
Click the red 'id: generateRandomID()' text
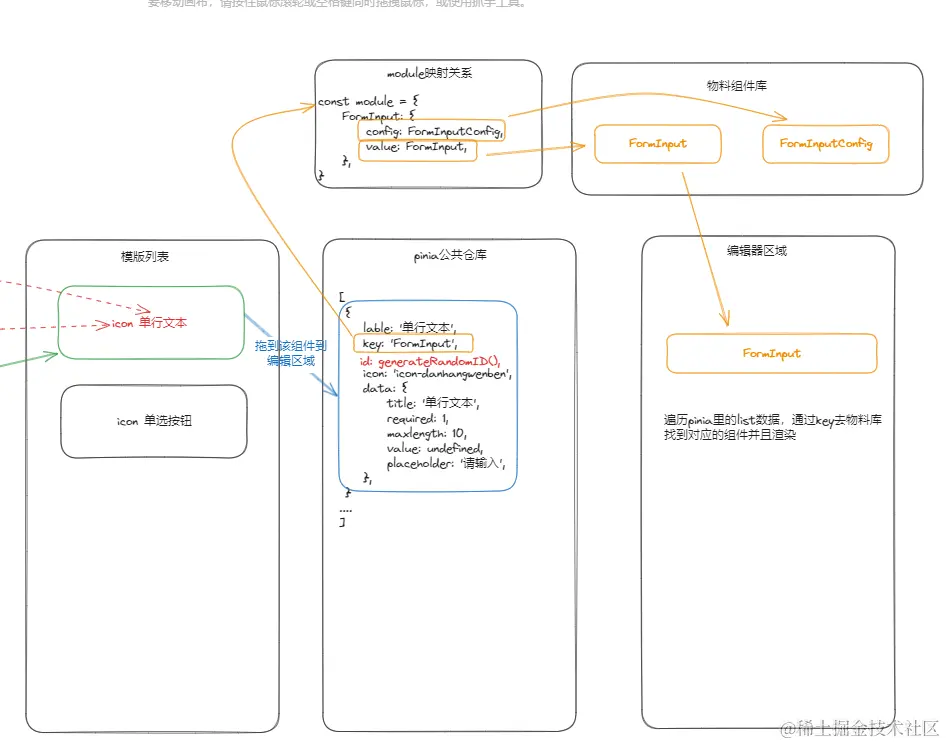point(430,361)
